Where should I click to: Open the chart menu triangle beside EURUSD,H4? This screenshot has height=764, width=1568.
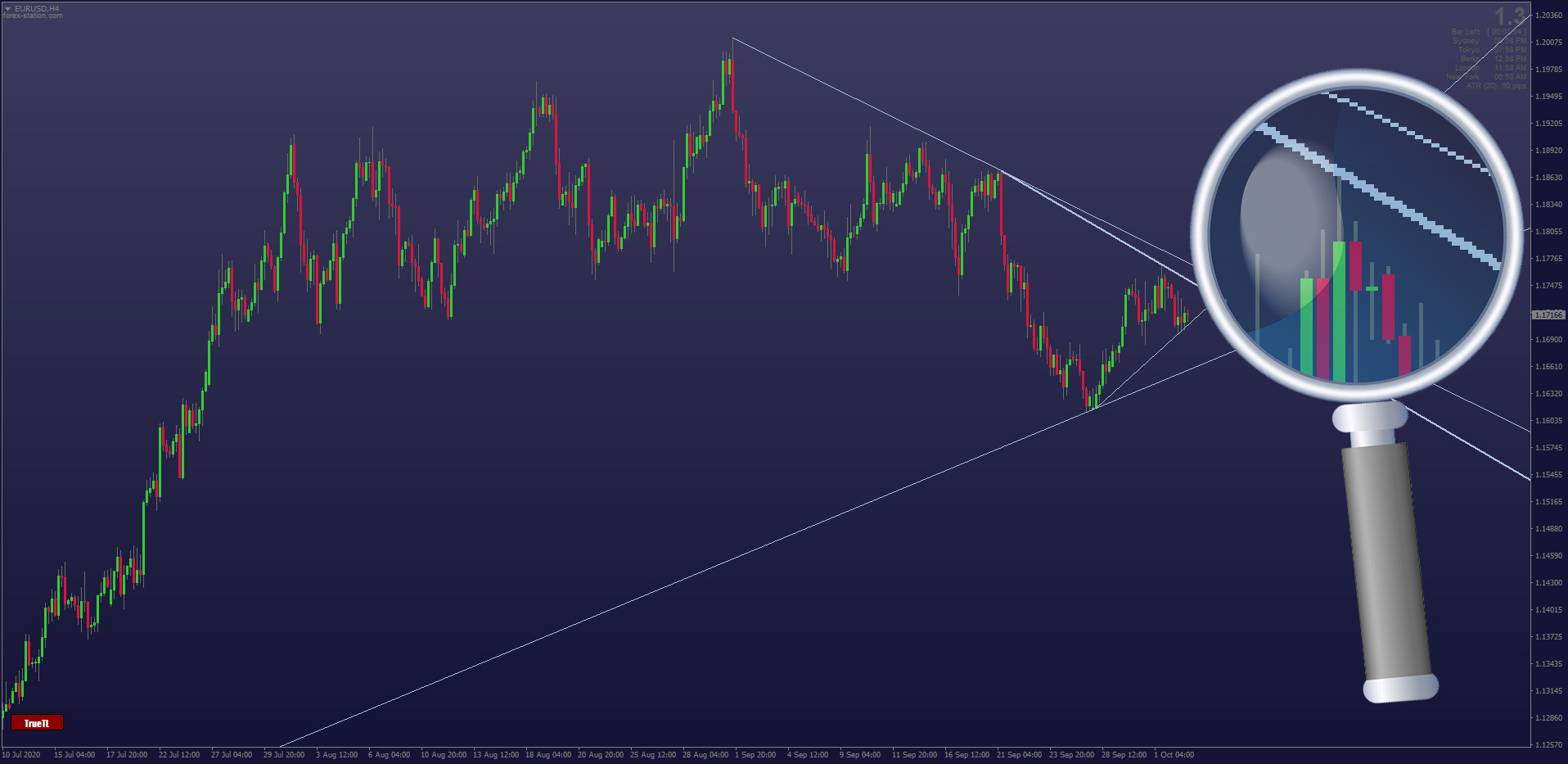(7, 9)
